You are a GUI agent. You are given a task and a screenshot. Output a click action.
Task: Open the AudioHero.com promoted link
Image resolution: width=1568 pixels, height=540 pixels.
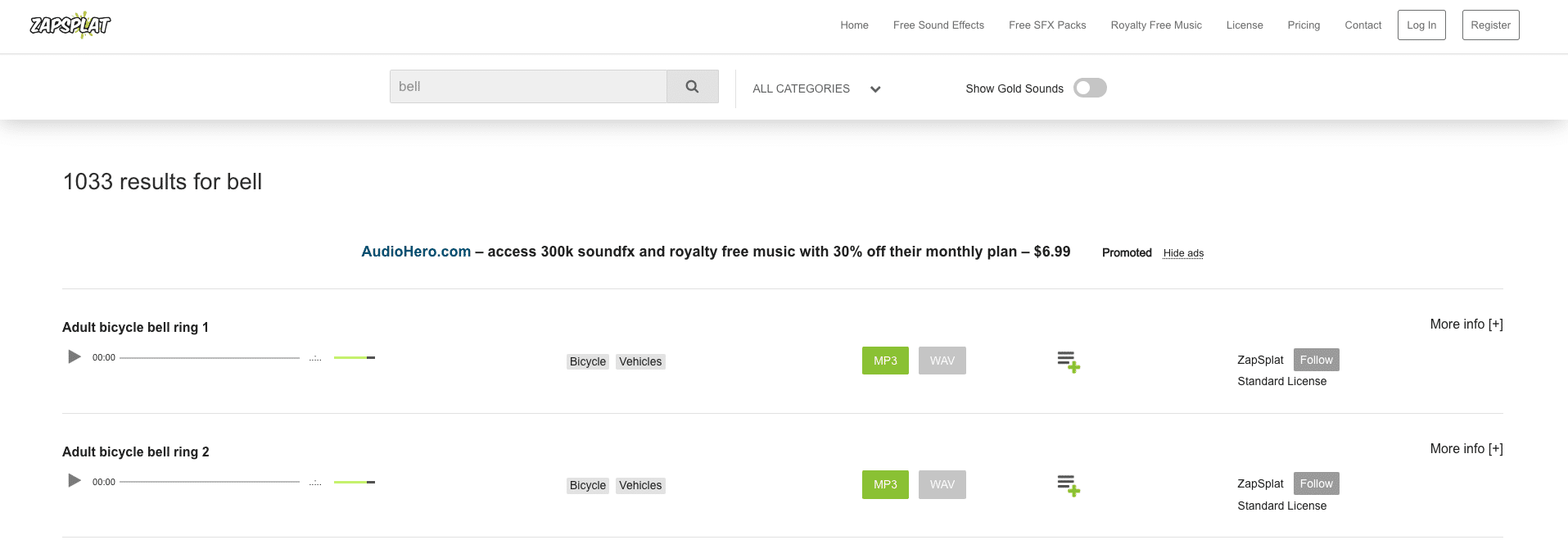416,252
